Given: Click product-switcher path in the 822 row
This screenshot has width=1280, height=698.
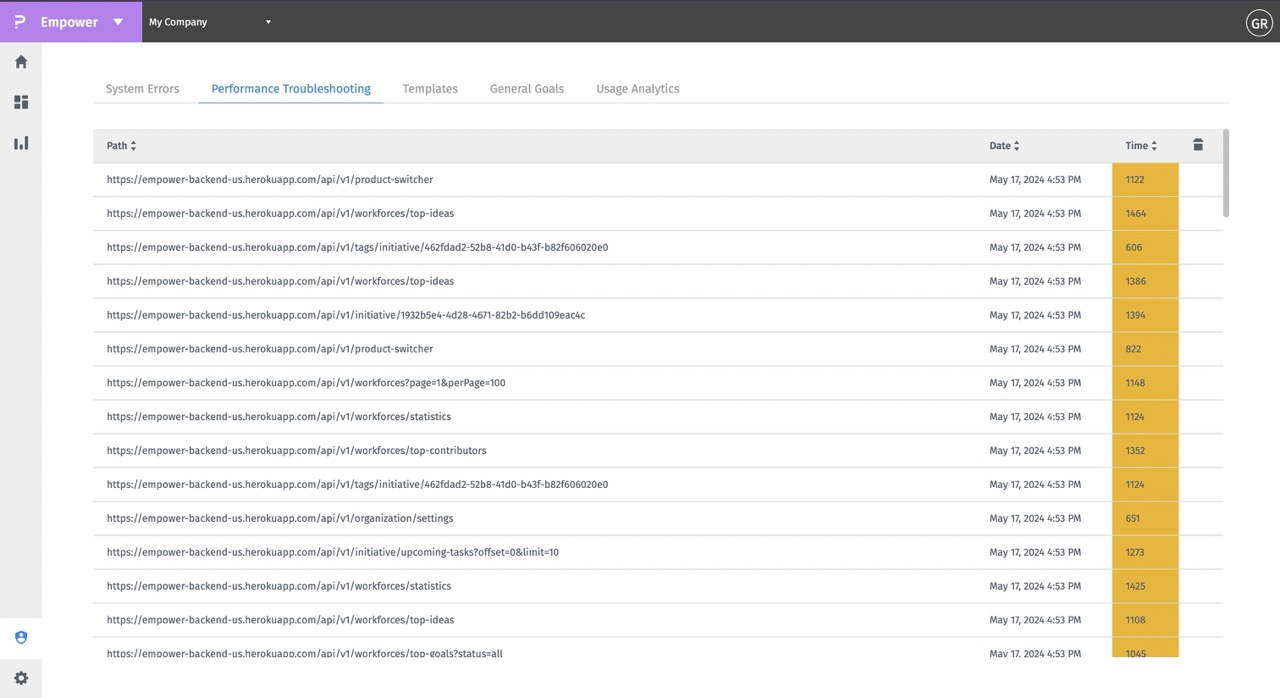Looking at the screenshot, I should coord(270,350).
